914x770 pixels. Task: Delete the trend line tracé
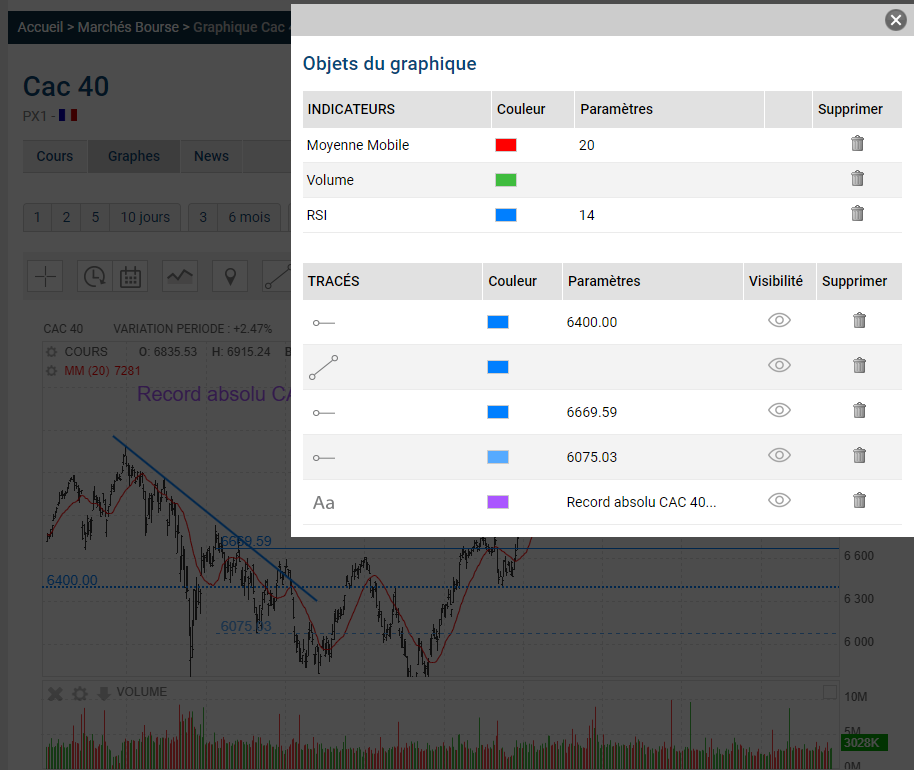859,365
